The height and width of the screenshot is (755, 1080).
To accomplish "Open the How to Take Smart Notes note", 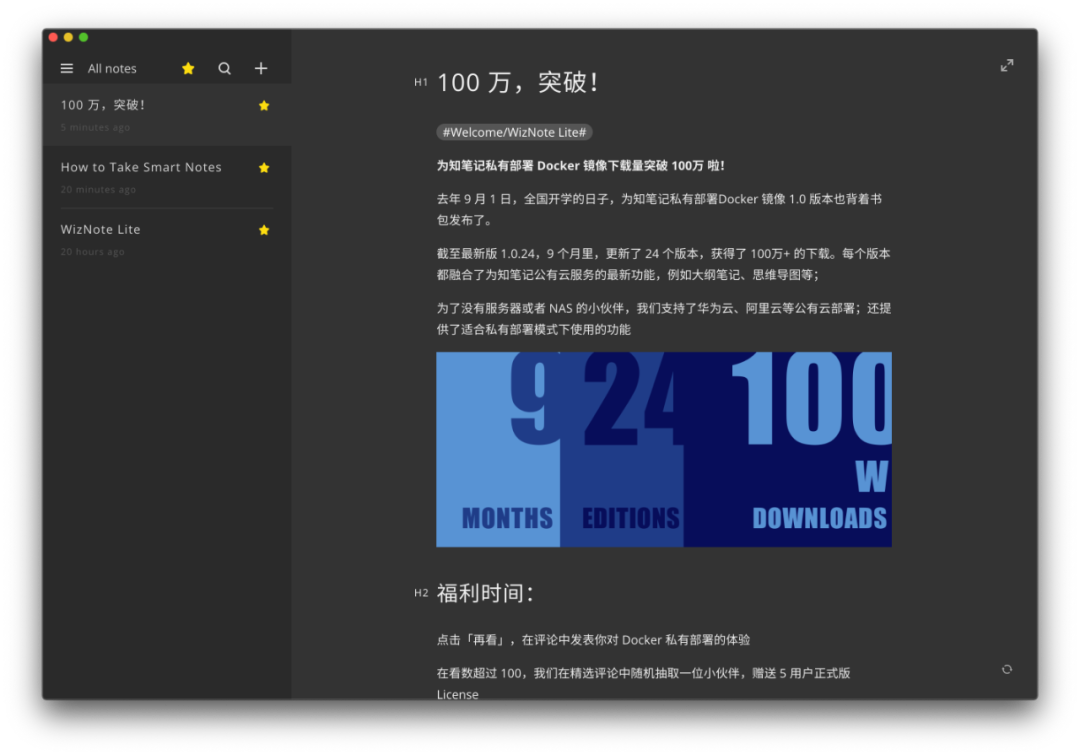I will [167, 177].
